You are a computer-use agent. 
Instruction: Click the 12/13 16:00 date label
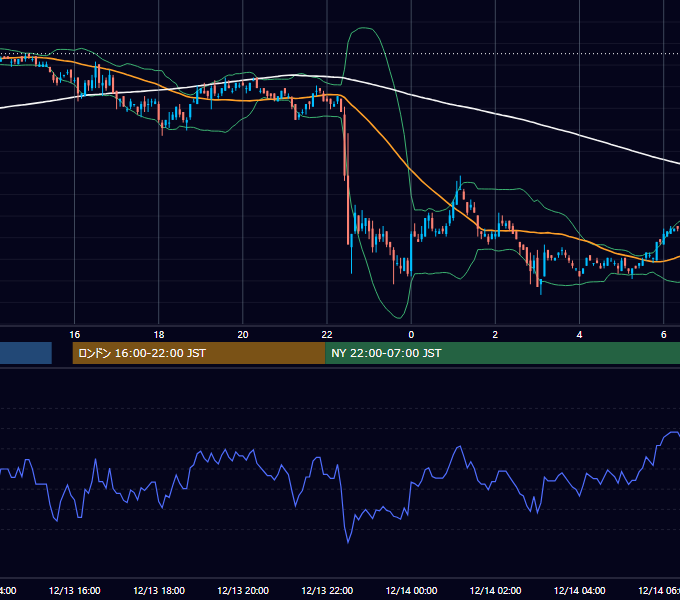click(75, 590)
